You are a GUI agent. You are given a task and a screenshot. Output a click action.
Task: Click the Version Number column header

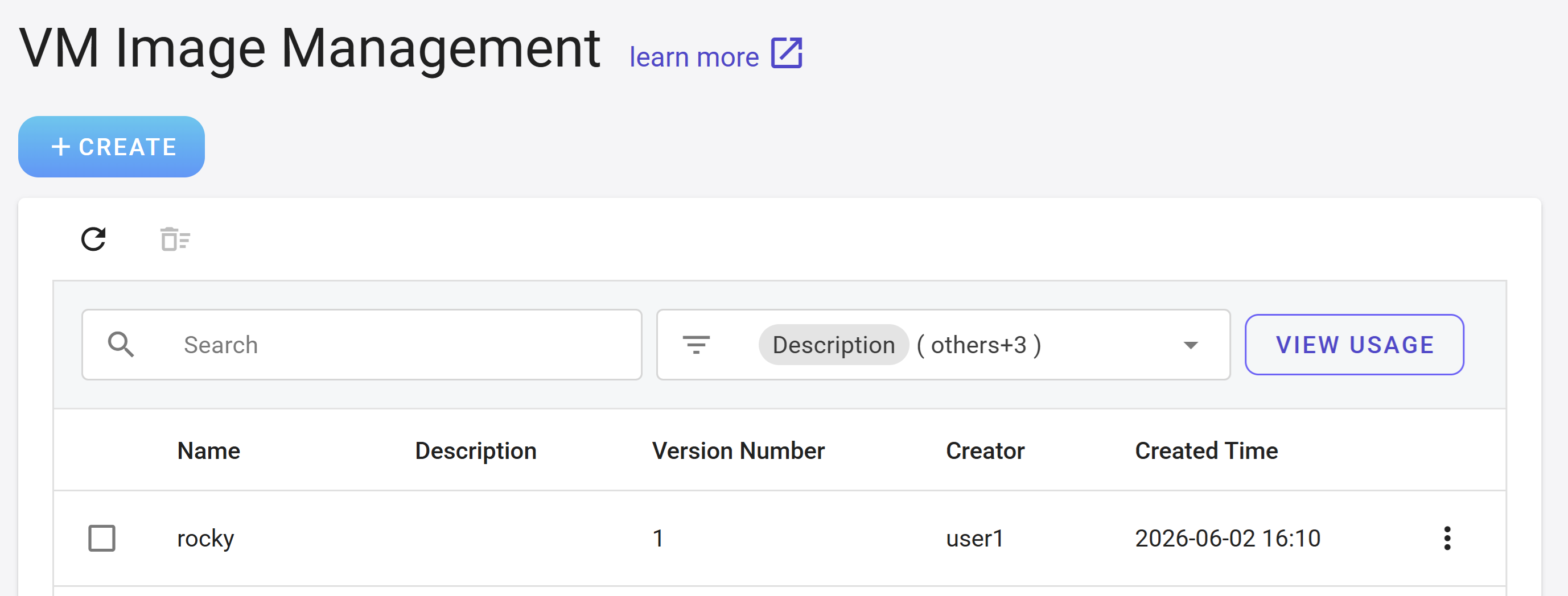click(x=738, y=451)
